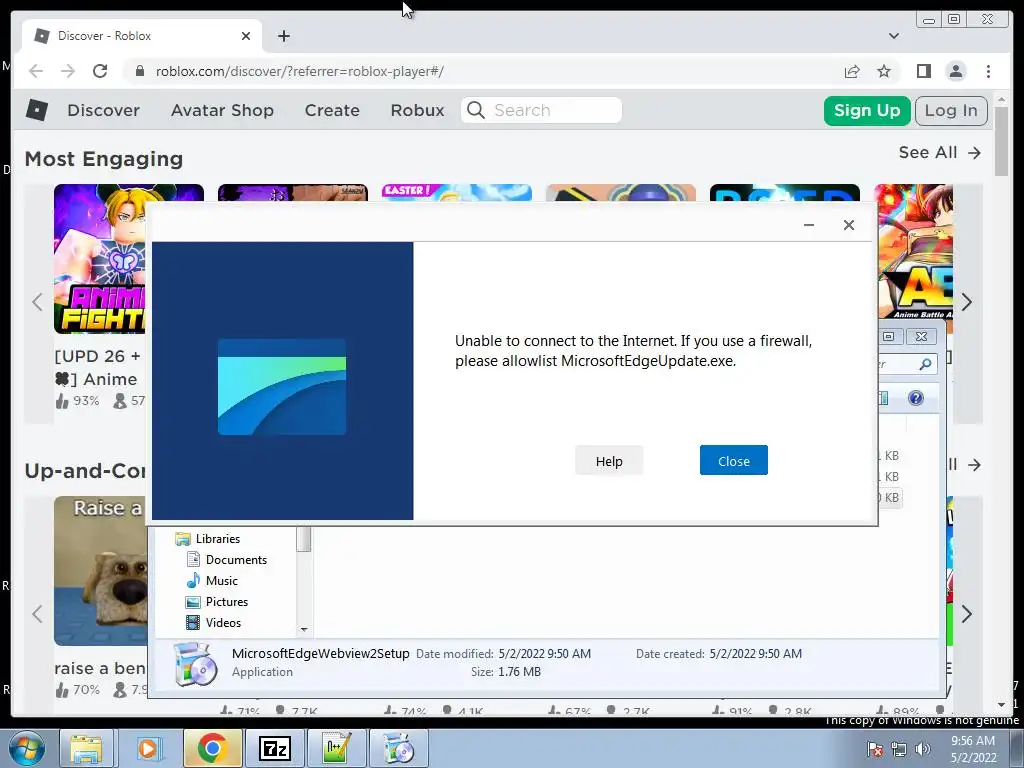This screenshot has width=1024, height=768.
Task: Open a new Chrome tab
Action: (x=283, y=36)
